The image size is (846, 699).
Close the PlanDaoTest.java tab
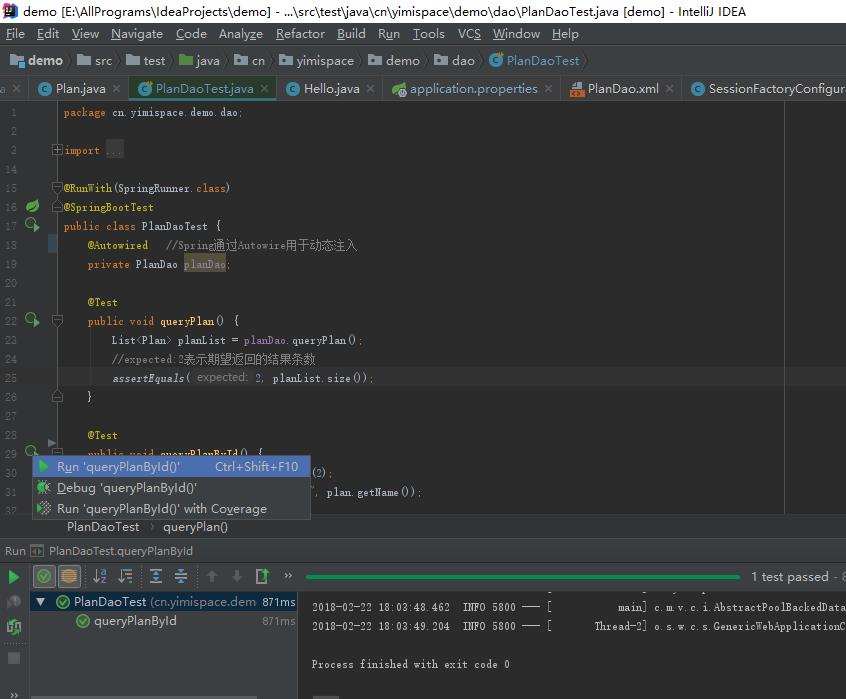pyautogui.click(x=264, y=89)
